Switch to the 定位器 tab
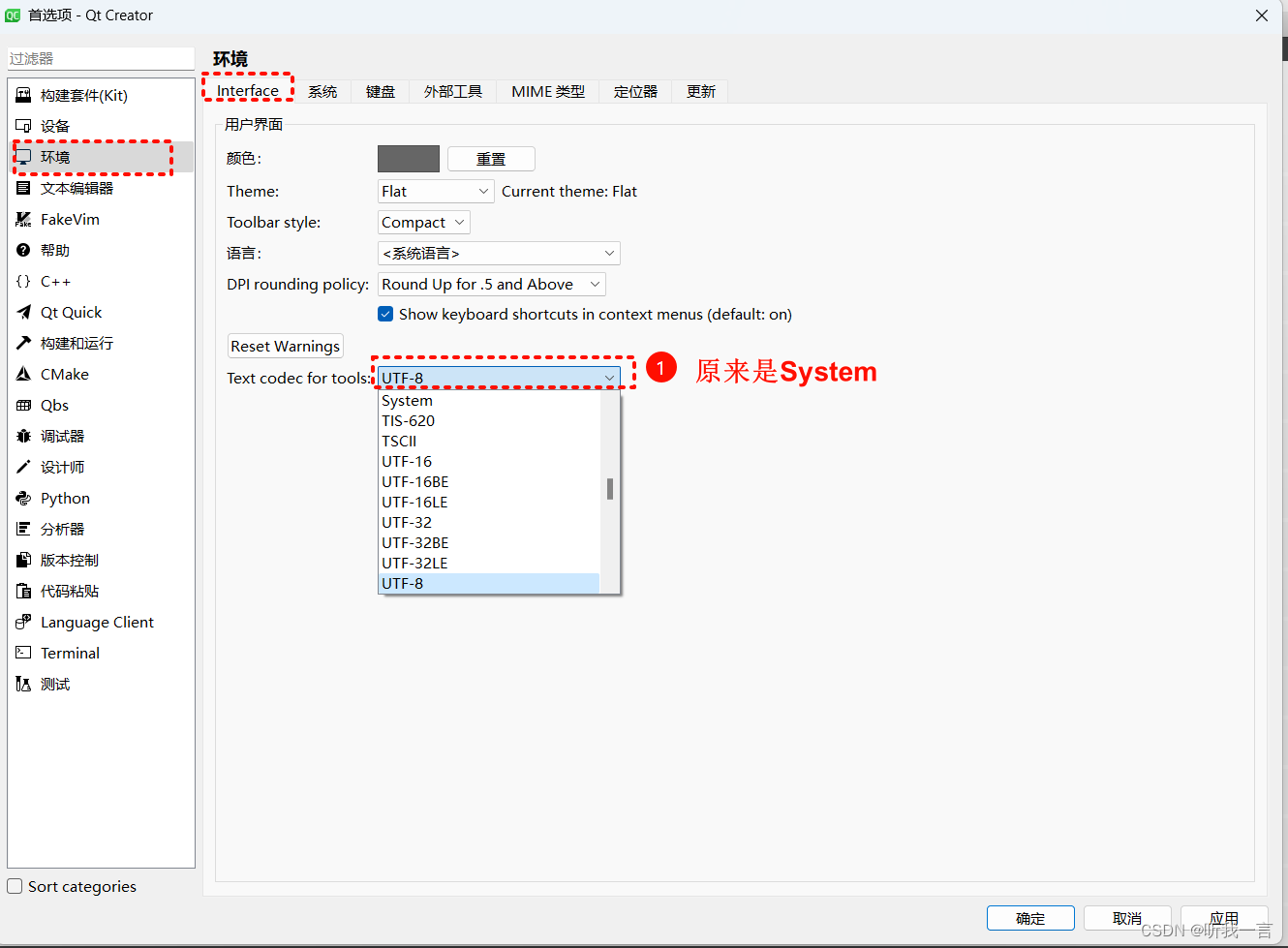 click(x=635, y=92)
